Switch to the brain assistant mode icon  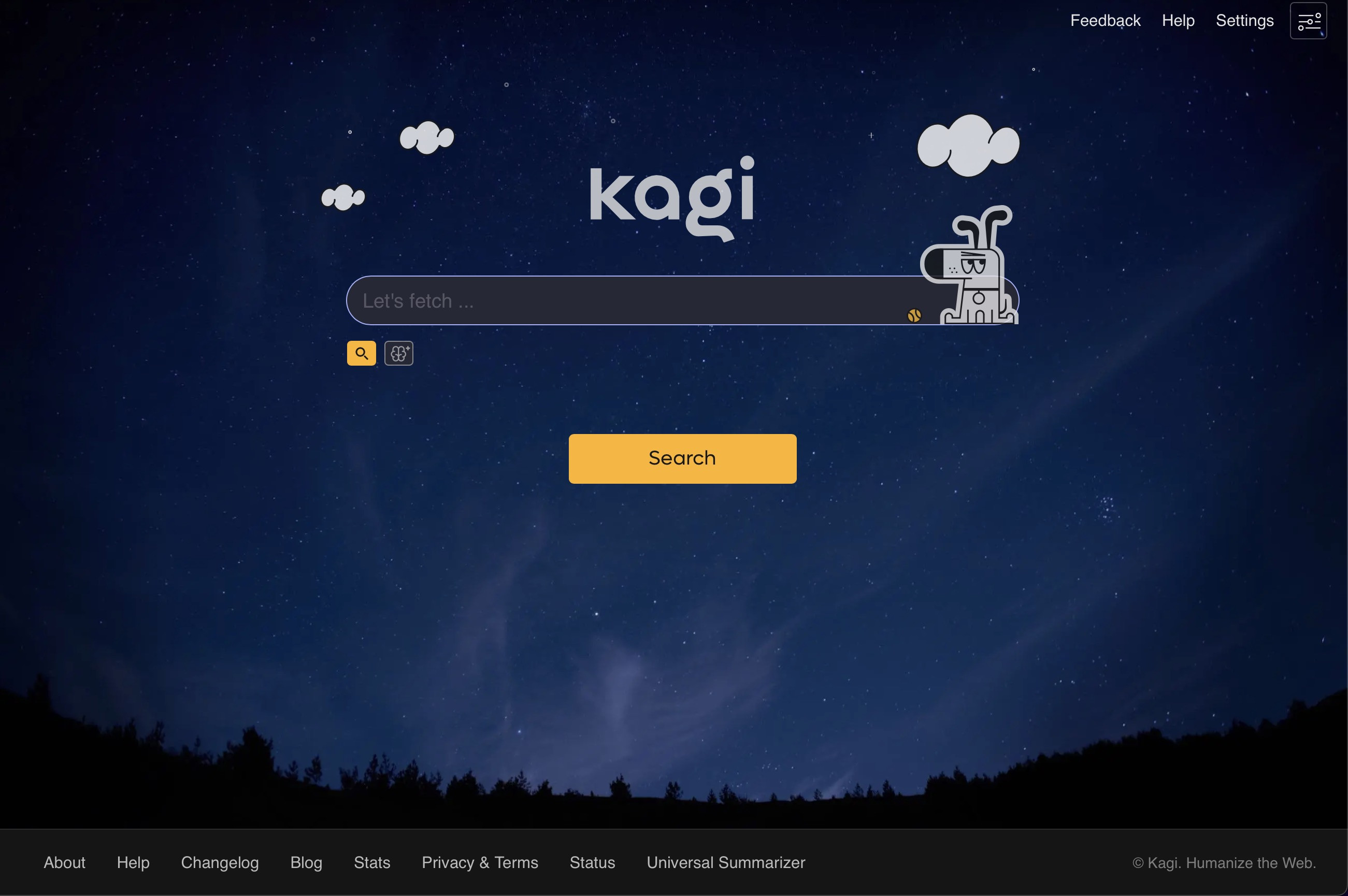point(398,353)
